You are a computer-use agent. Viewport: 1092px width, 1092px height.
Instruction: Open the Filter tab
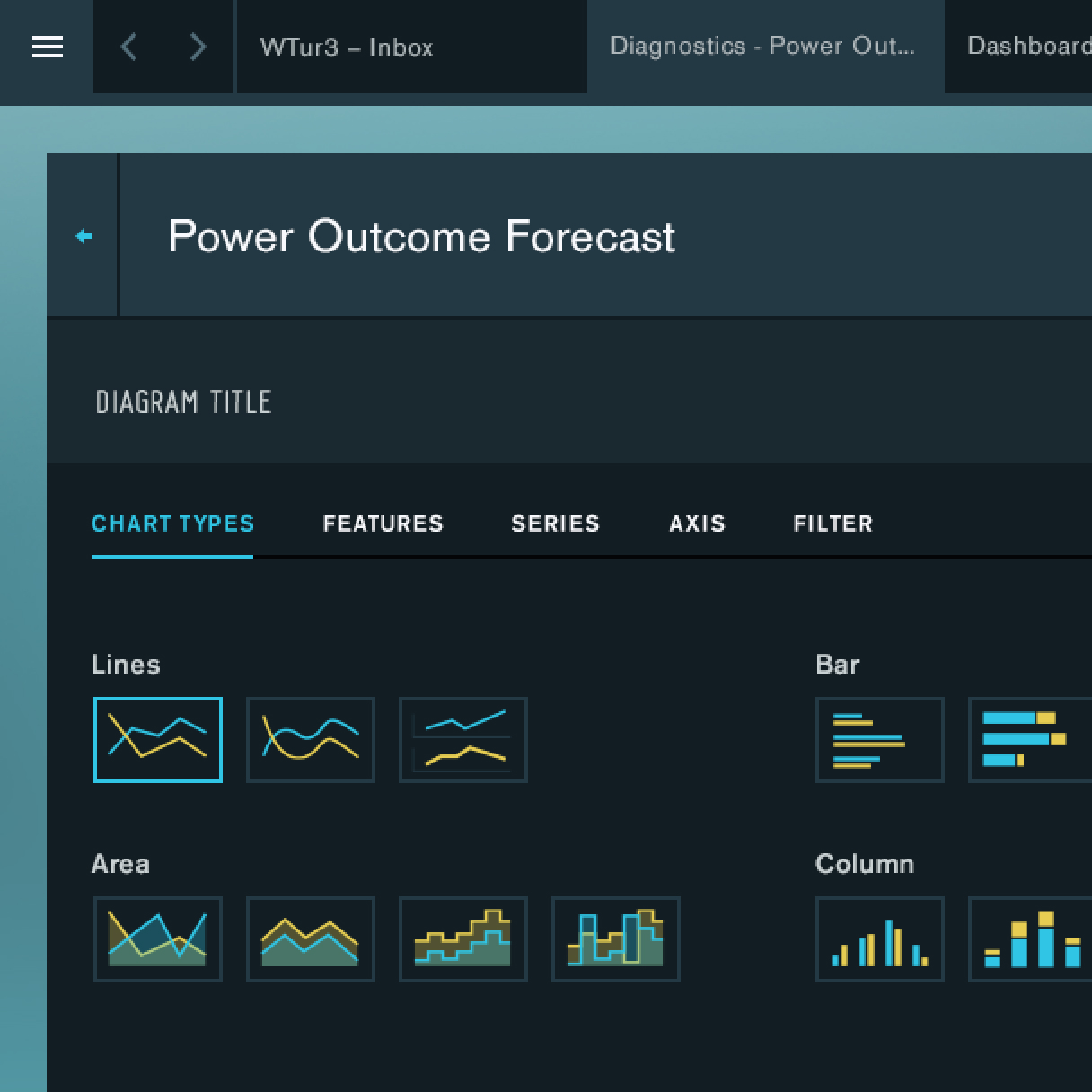[833, 524]
